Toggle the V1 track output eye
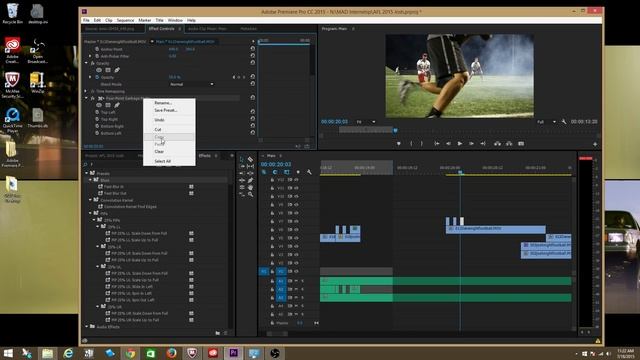Image resolution: width=640 pixels, height=360 pixels. pyautogui.click(x=296, y=271)
